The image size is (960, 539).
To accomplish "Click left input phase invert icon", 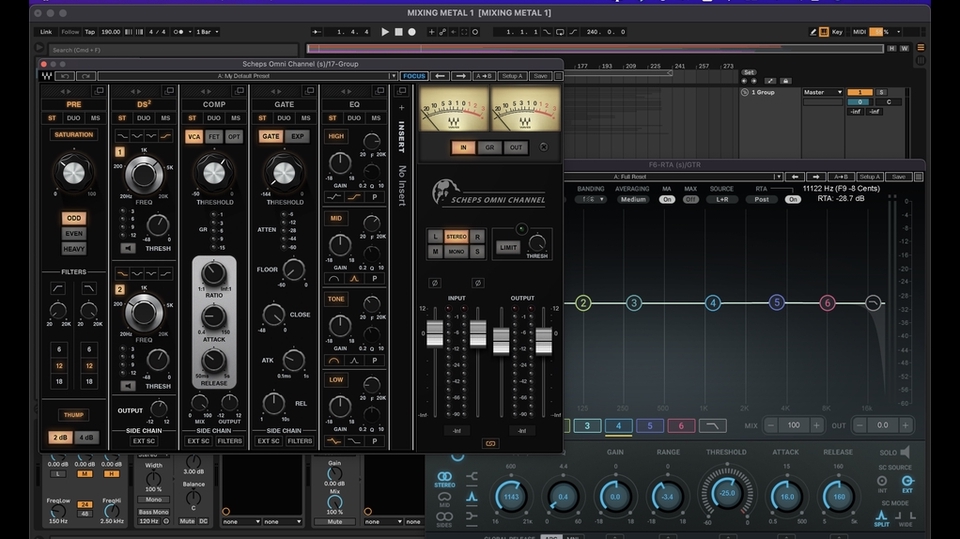I will click(x=434, y=283).
